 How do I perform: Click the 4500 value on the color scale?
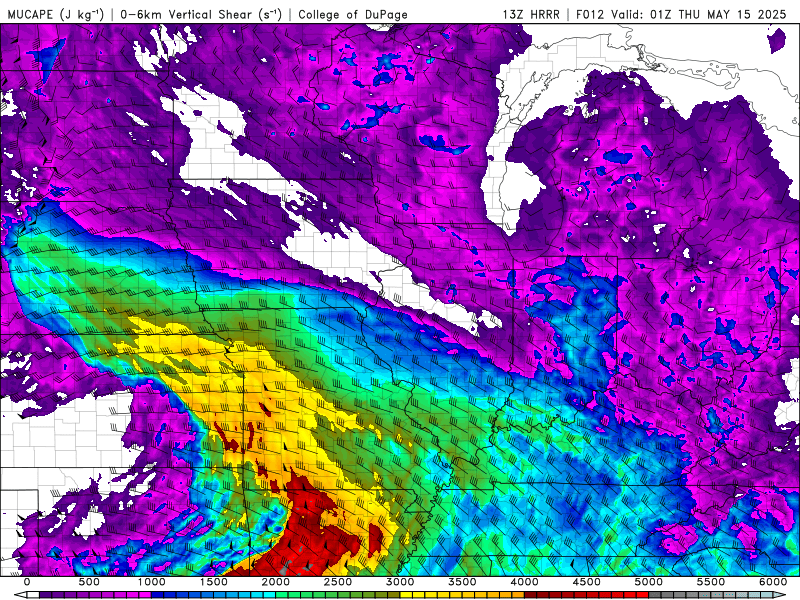(x=586, y=582)
